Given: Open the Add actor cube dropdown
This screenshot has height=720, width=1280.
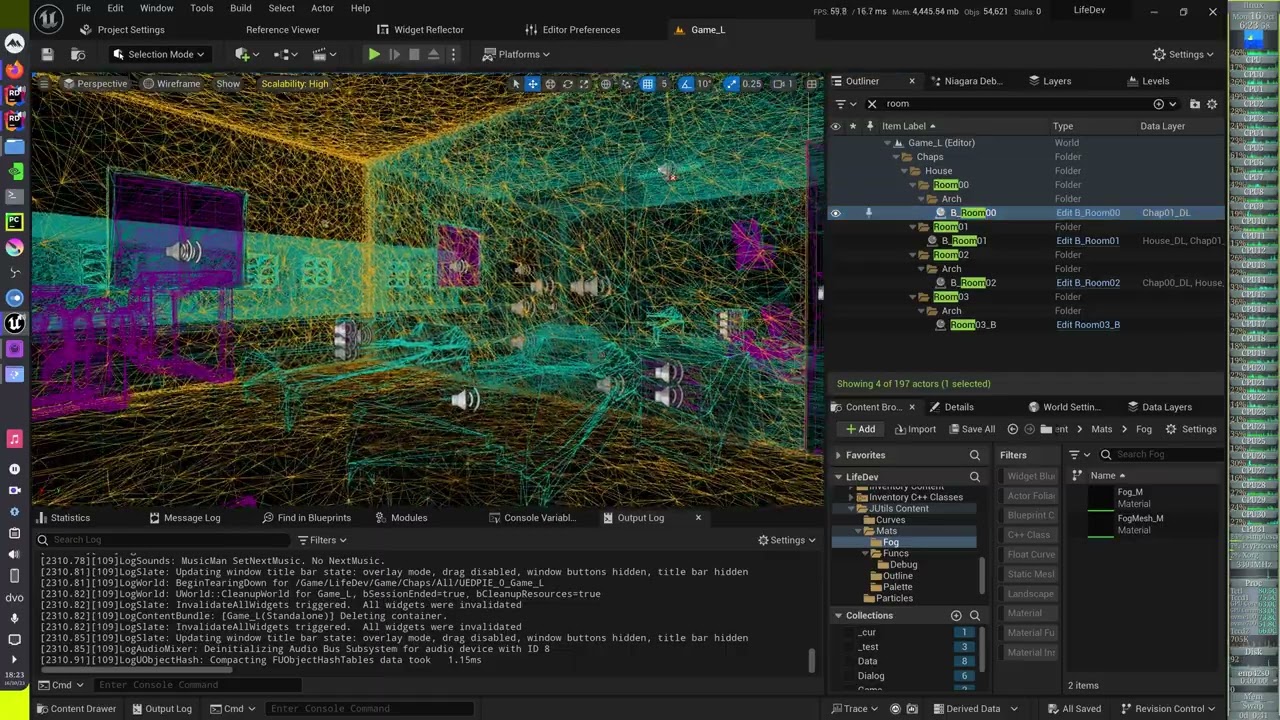Looking at the screenshot, I should (x=247, y=54).
